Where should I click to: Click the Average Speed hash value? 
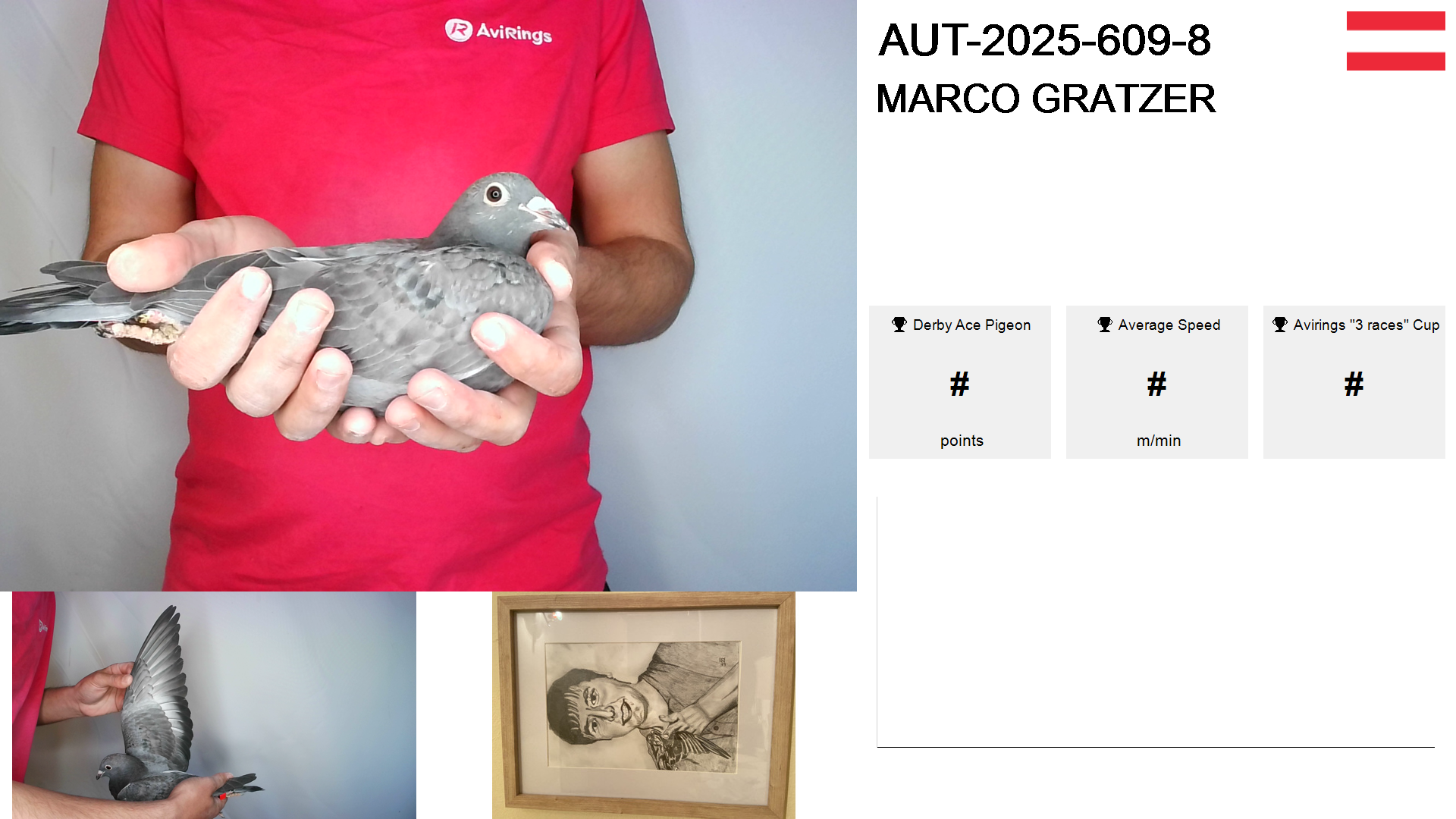coord(1157,384)
